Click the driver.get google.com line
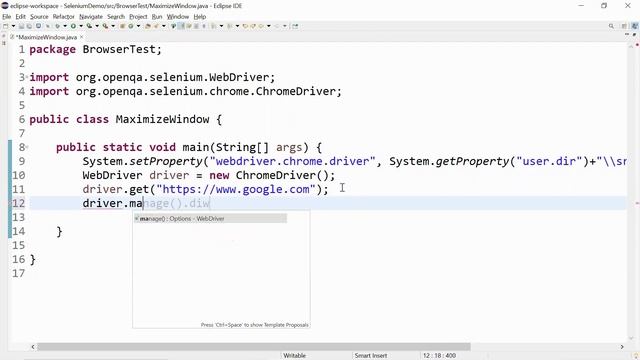Viewport: 640px width, 360px height. point(205,189)
